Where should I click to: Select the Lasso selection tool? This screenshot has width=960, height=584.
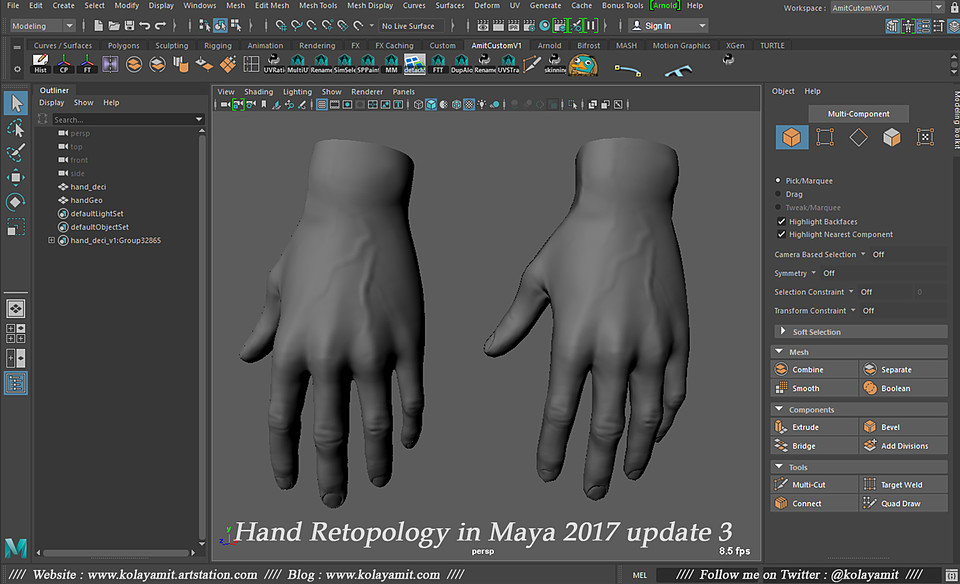click(15, 128)
